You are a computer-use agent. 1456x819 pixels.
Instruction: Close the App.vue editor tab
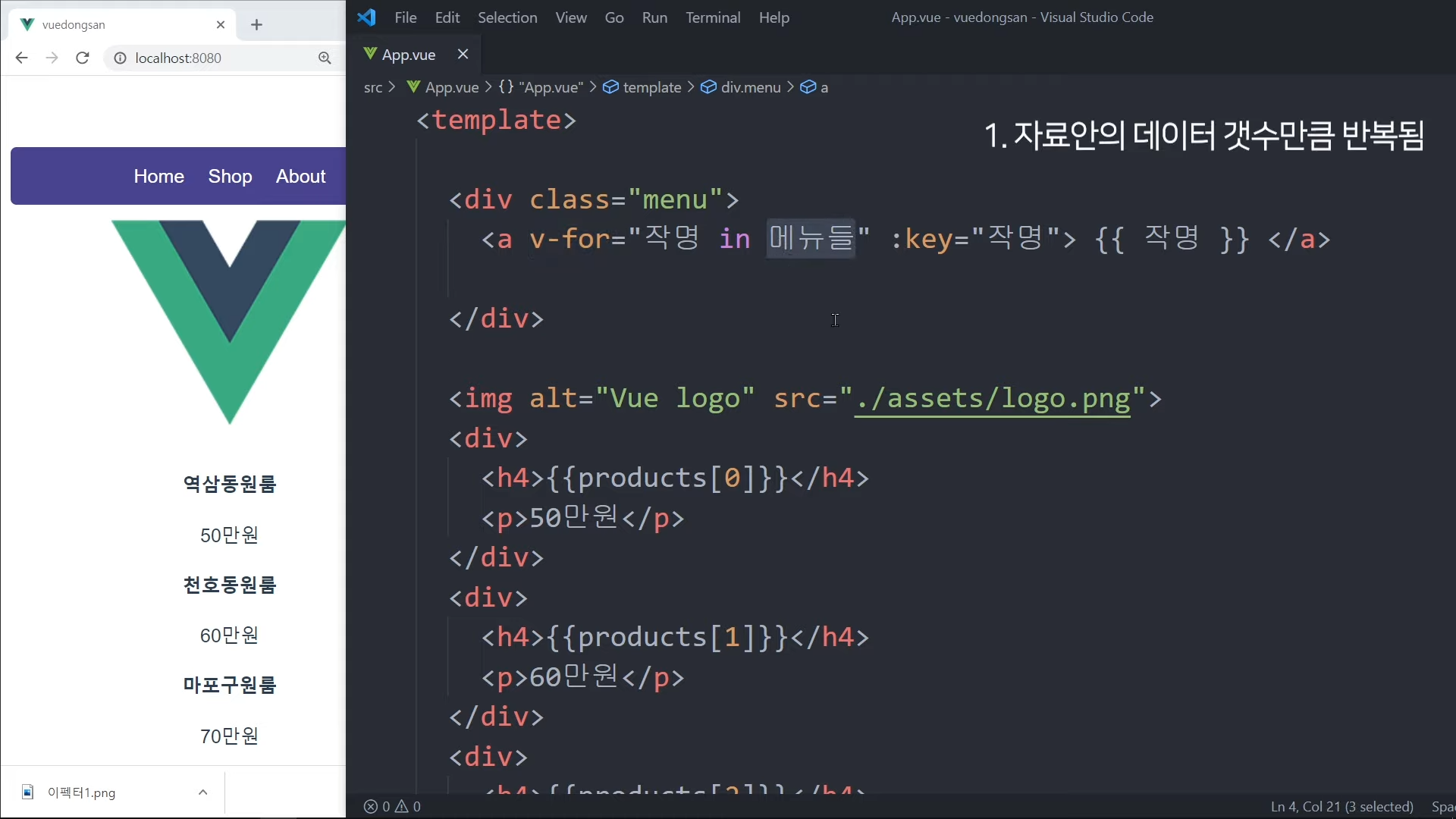point(463,54)
